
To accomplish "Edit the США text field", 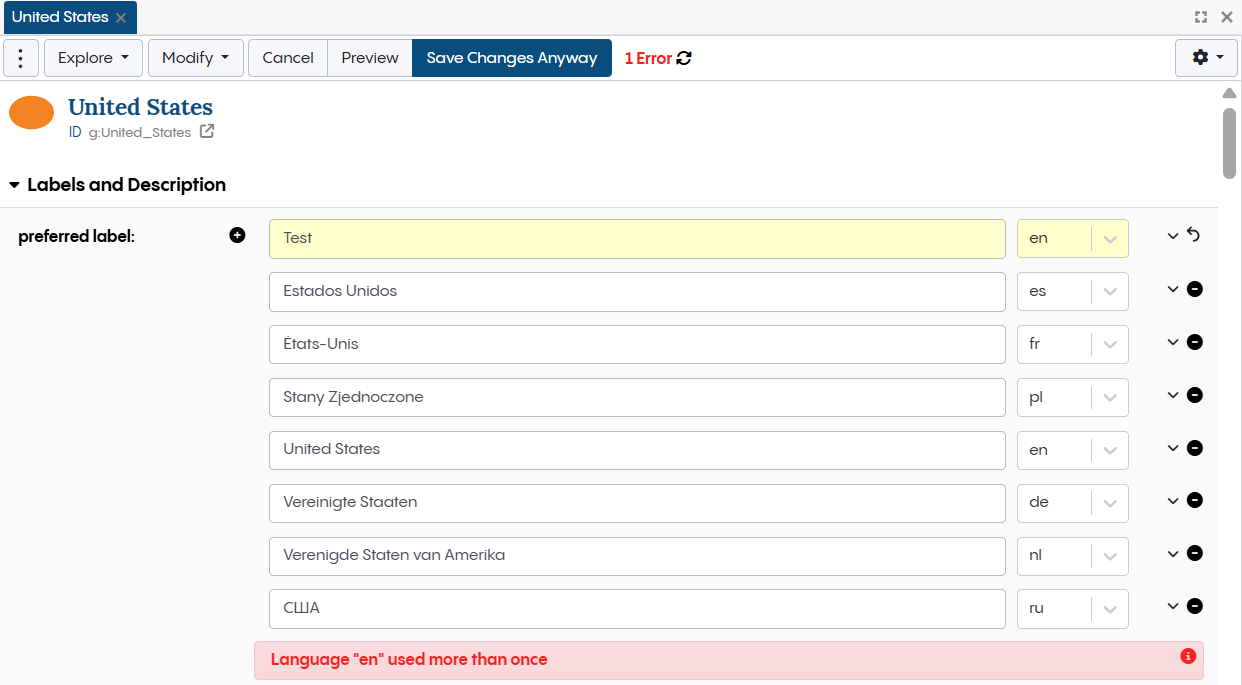I will 637,609.
